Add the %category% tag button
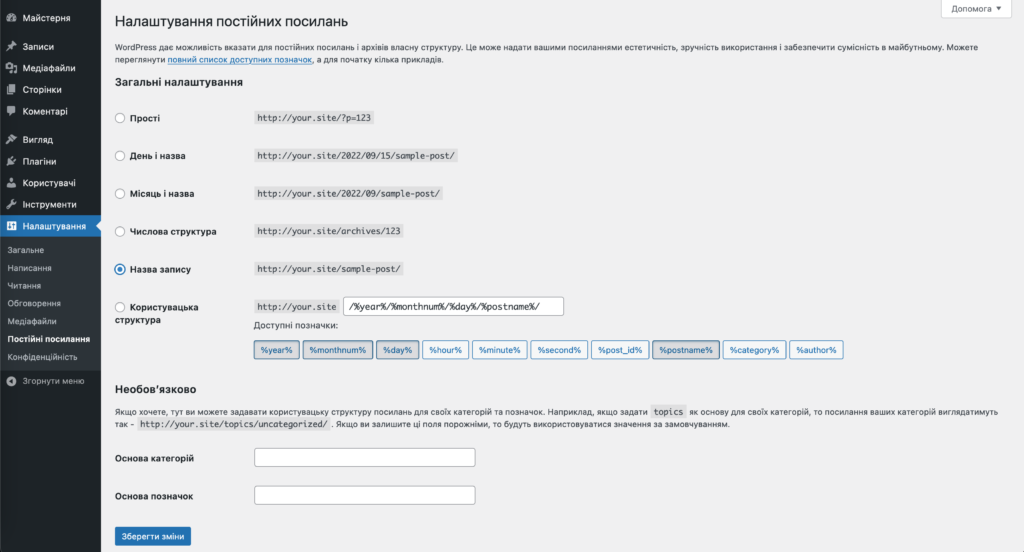Image resolution: width=1024 pixels, height=552 pixels. click(754, 350)
